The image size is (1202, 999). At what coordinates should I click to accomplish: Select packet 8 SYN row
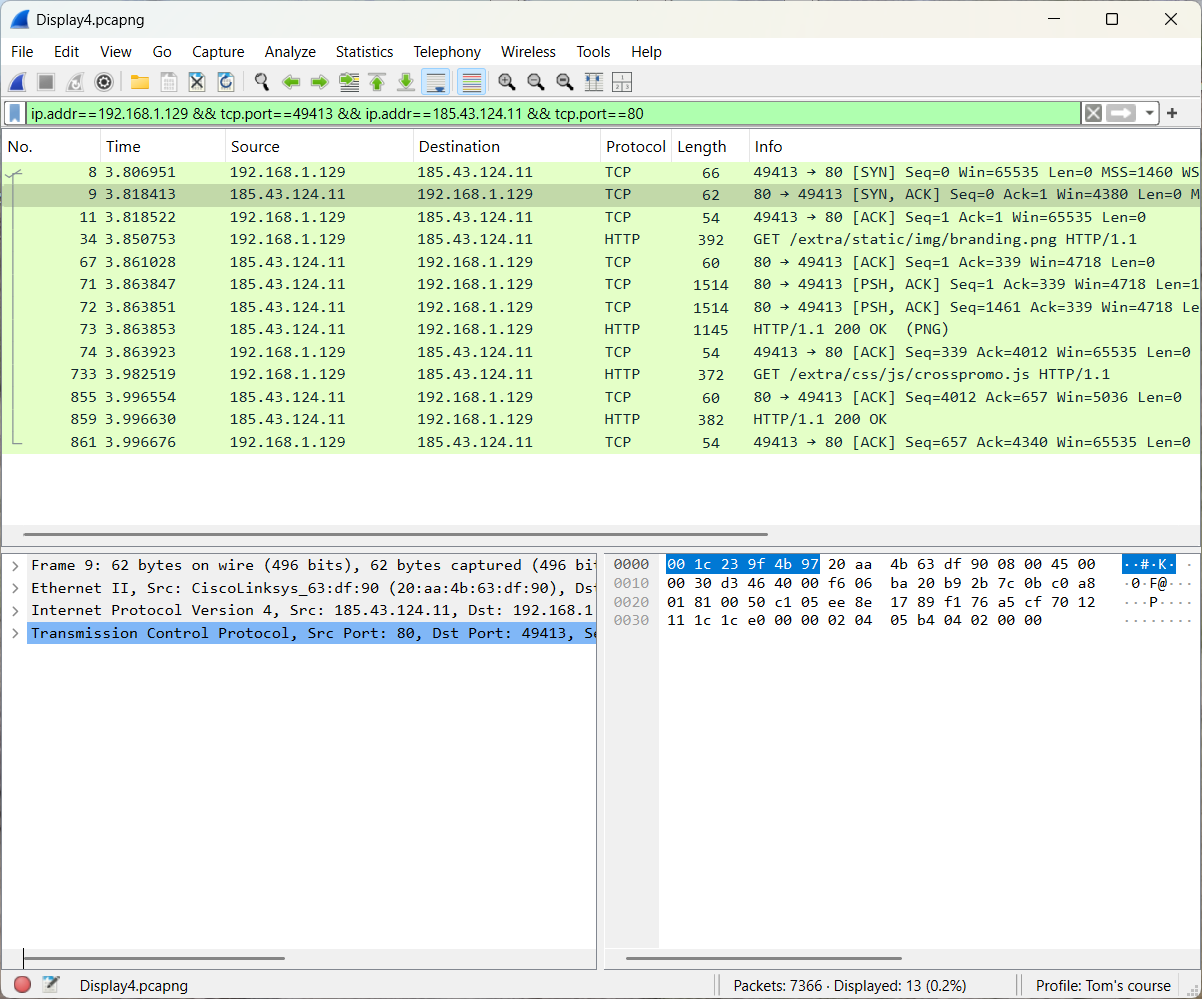[601, 173]
